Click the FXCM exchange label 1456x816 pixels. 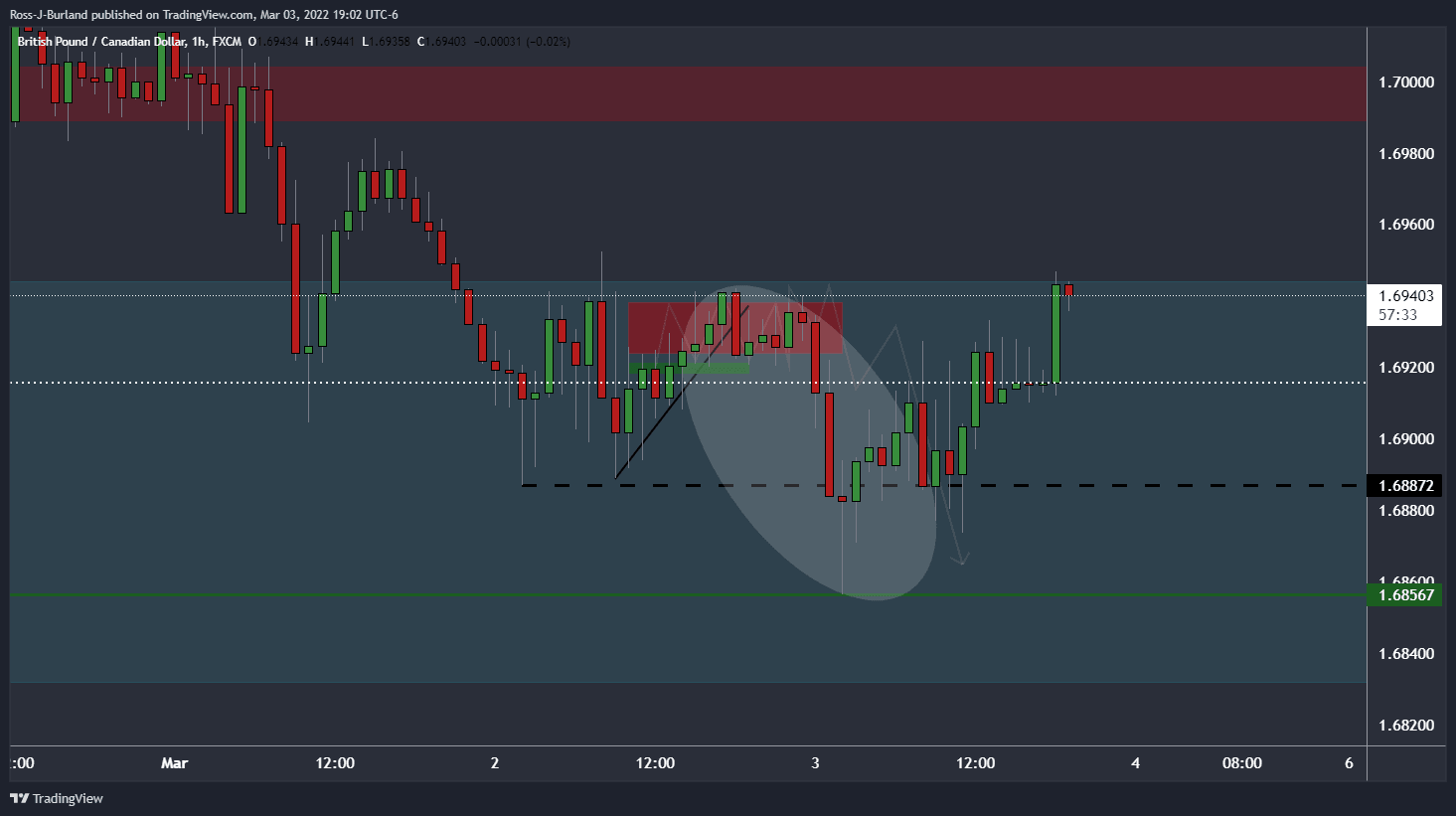click(226, 42)
